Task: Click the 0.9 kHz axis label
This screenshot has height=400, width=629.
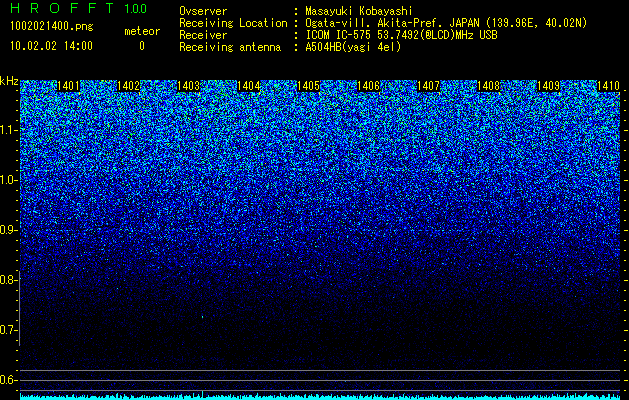Action: [x=9, y=230]
